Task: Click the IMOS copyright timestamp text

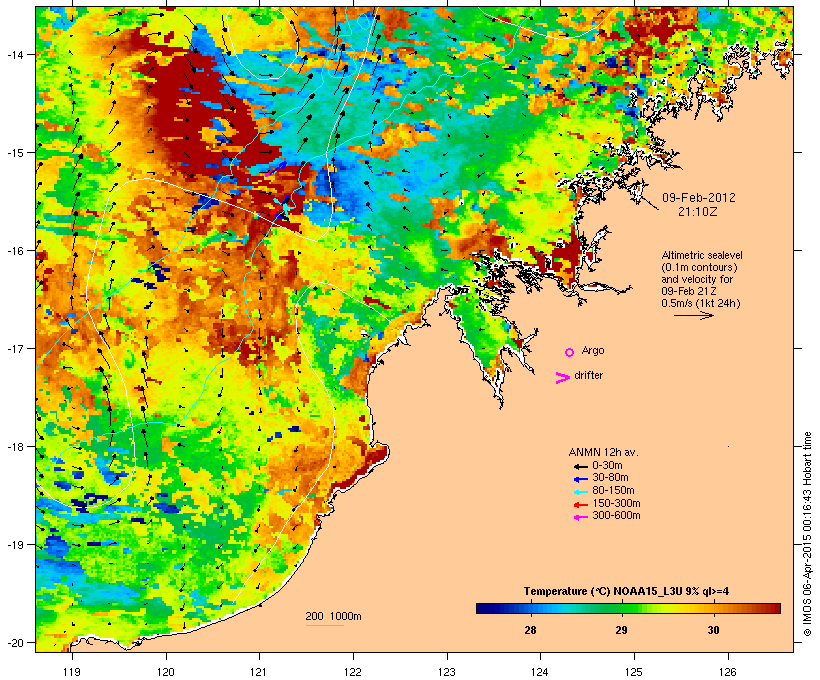Action: pyautogui.click(x=807, y=534)
